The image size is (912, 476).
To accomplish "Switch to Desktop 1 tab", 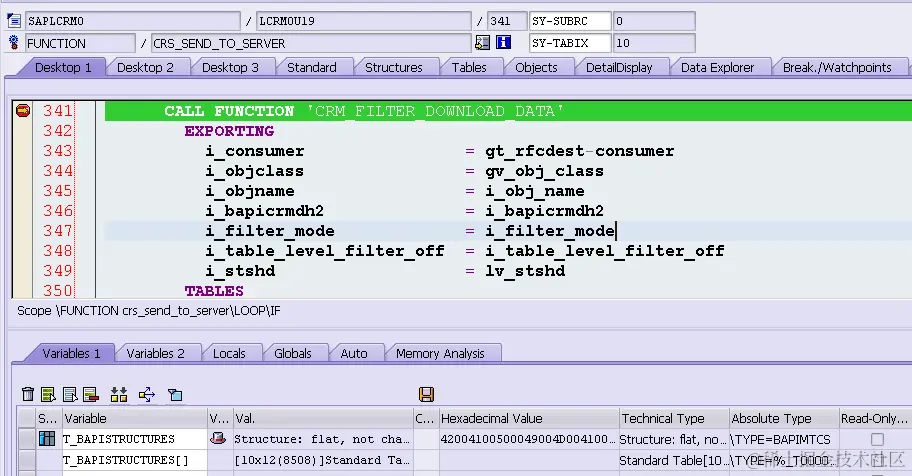I will 63,68.
